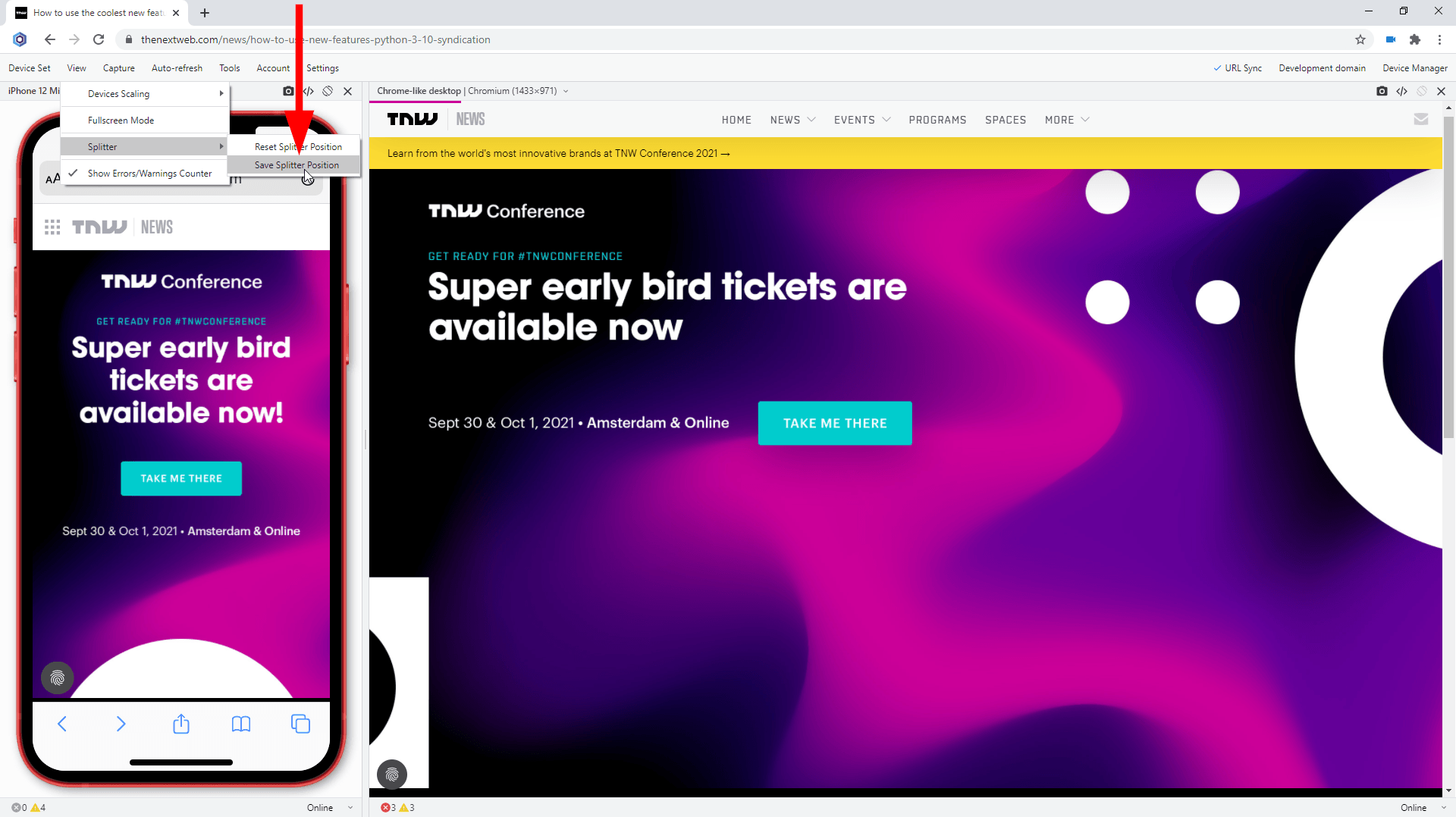Click the desktop preview vertical scrollbar
The height and width of the screenshot is (817, 1456).
(x=1448, y=303)
